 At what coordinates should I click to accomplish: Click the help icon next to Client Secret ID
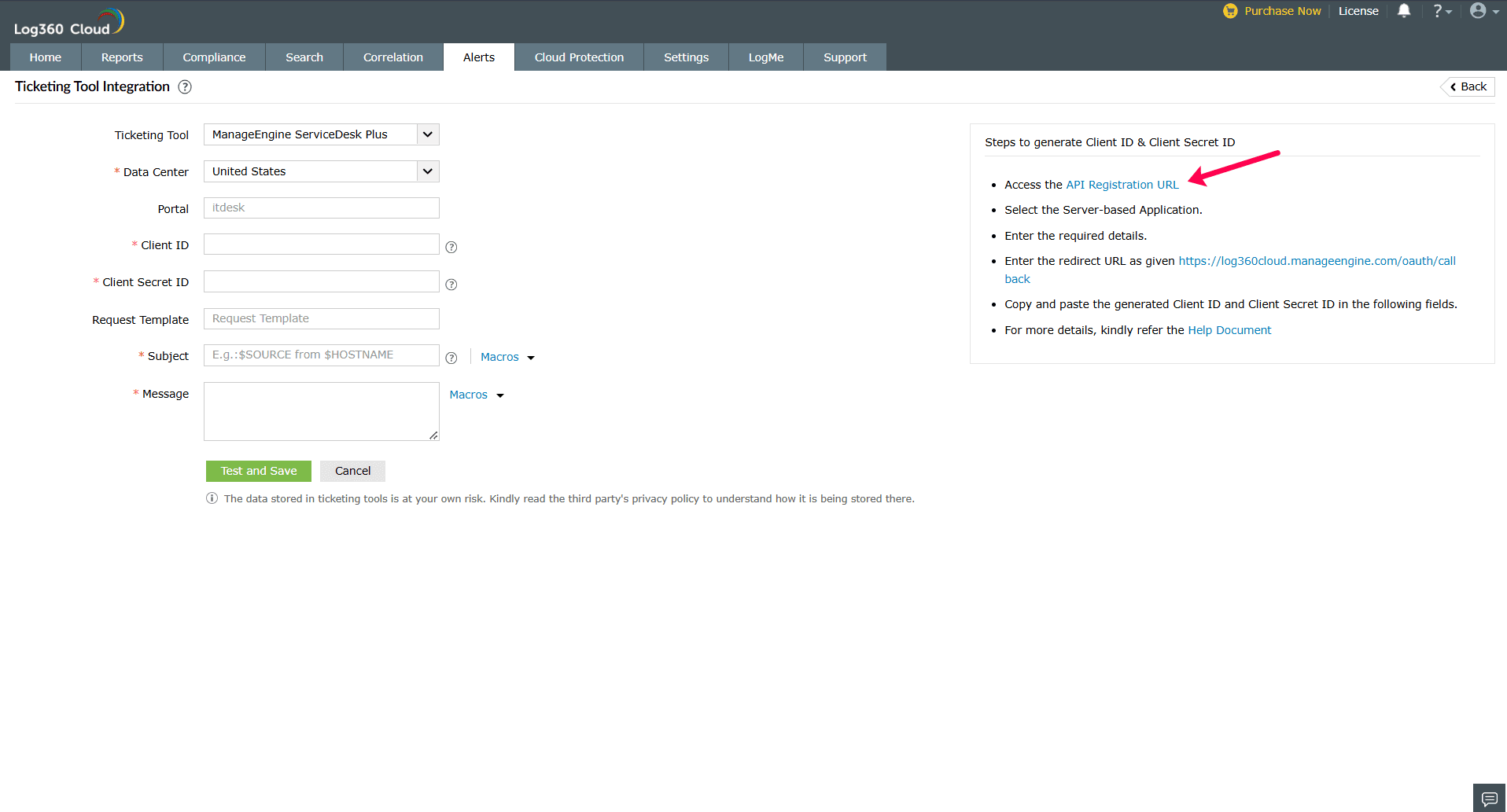451,285
